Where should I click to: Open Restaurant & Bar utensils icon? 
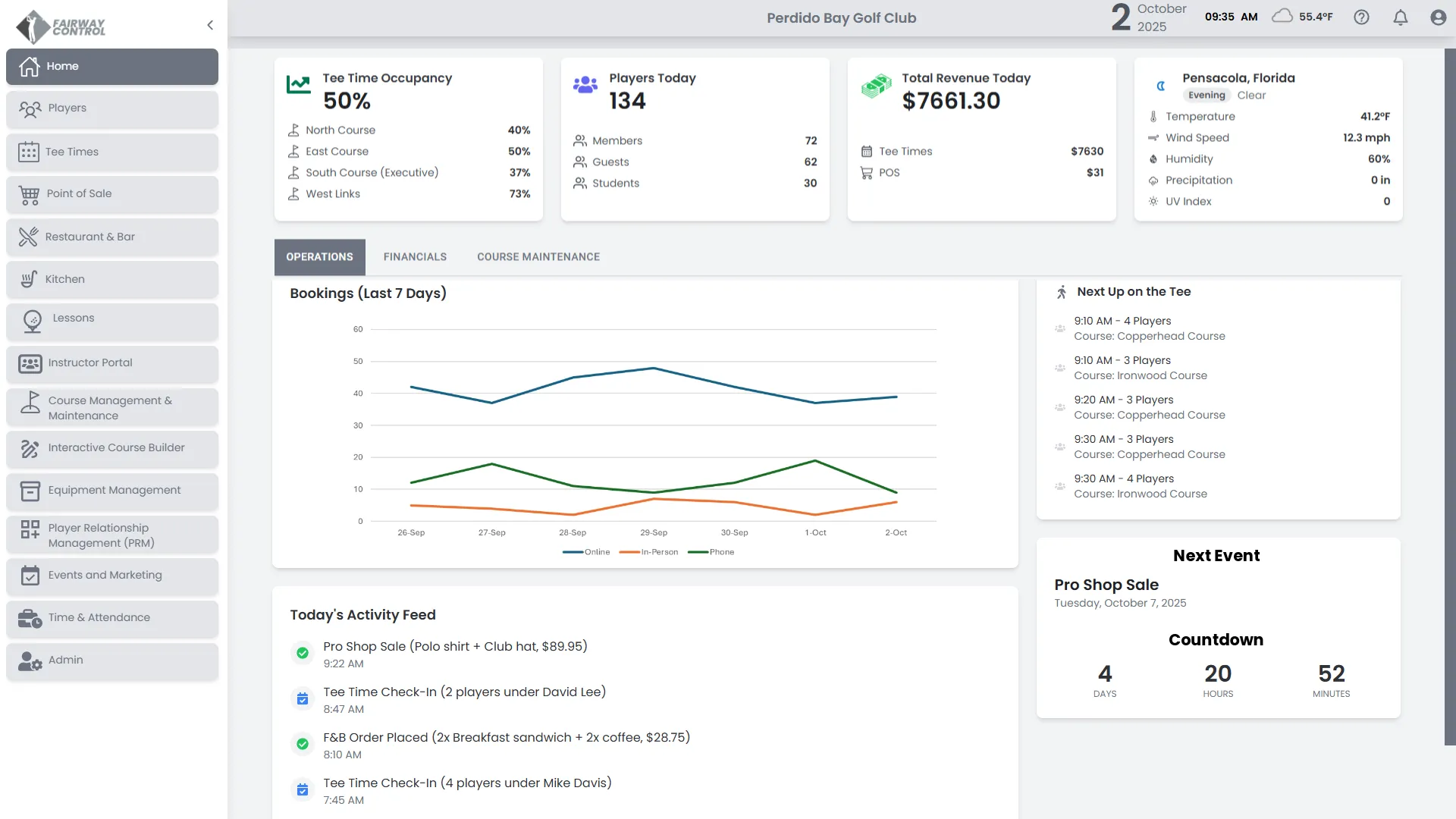point(29,237)
